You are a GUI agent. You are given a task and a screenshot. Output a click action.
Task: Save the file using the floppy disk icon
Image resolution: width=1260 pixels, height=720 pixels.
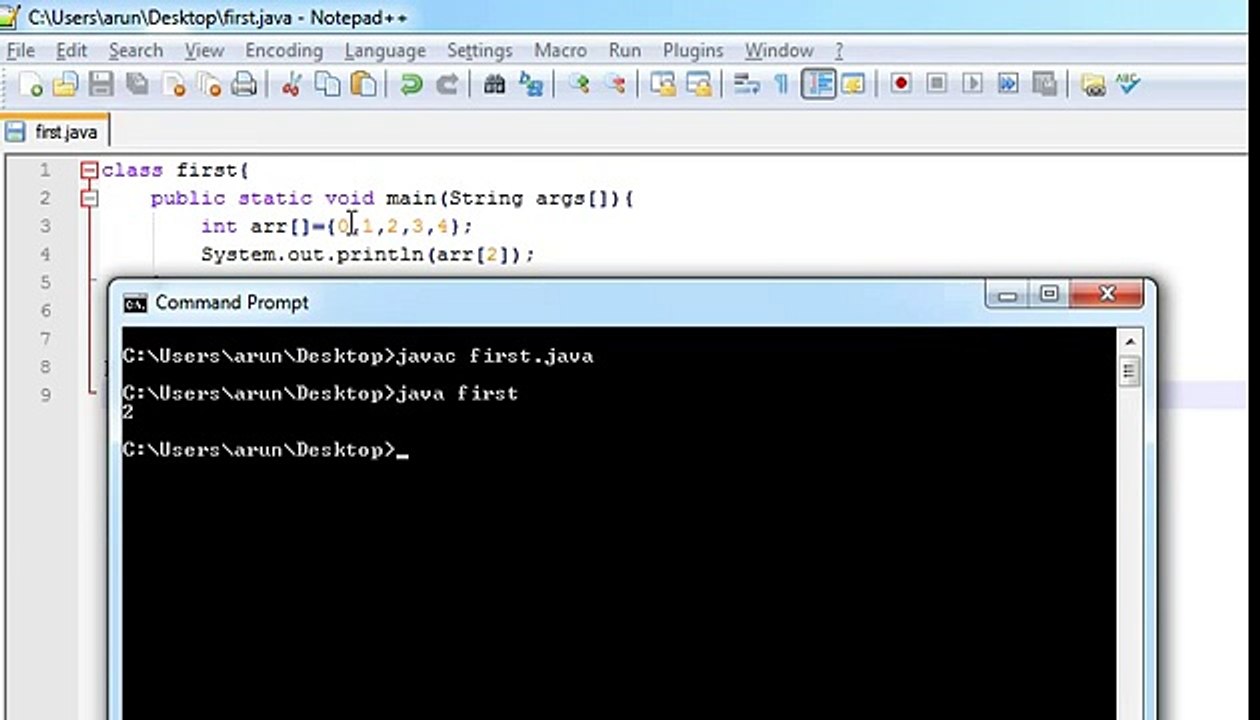[101, 85]
